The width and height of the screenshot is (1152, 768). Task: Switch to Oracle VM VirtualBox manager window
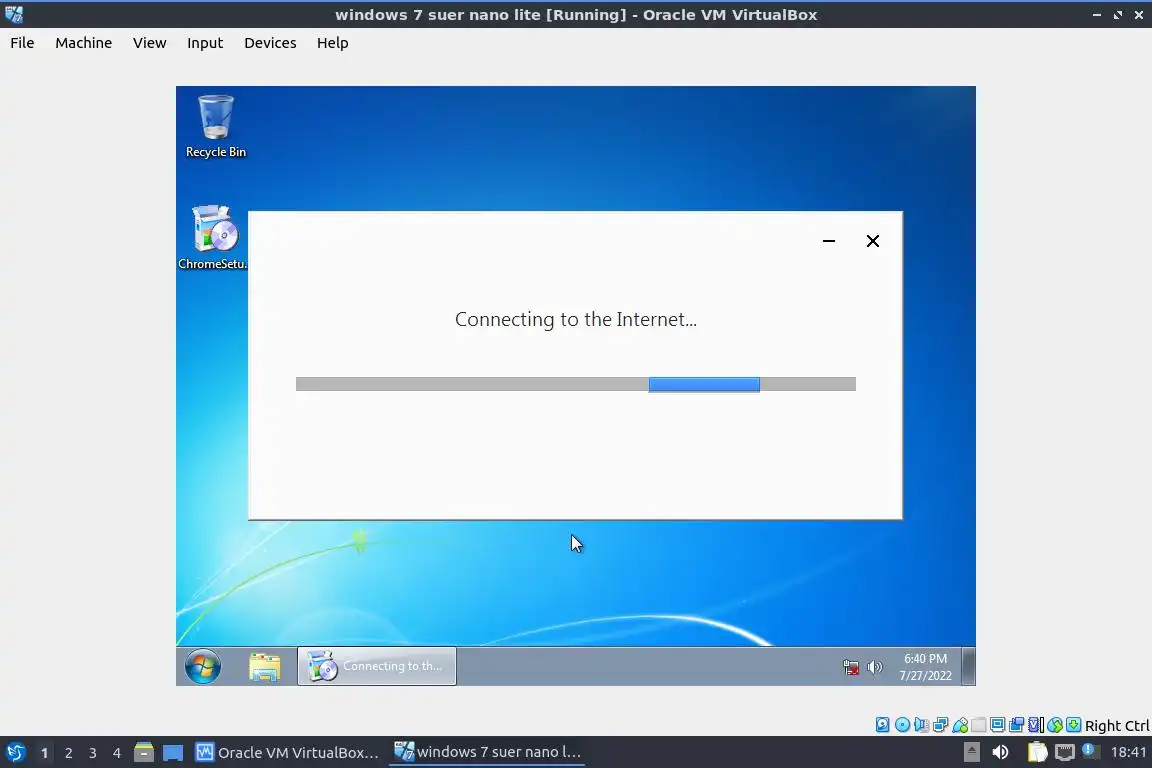tap(287, 752)
